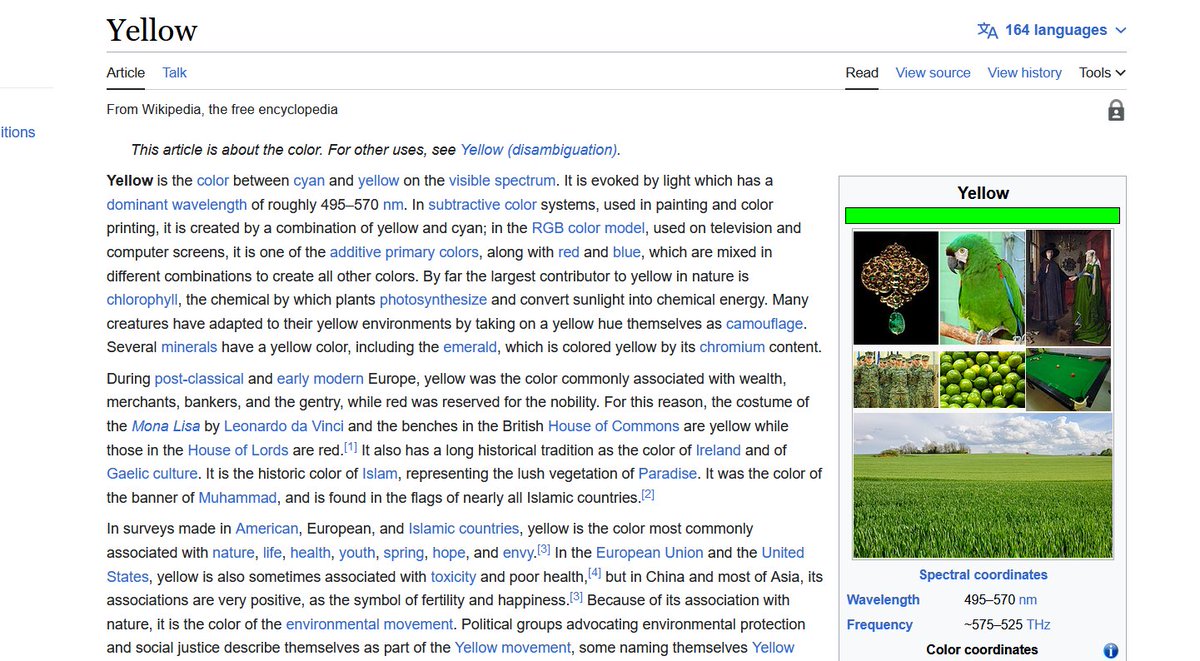Image resolution: width=1200 pixels, height=661 pixels.
Task: Select the Read tab
Action: (862, 72)
